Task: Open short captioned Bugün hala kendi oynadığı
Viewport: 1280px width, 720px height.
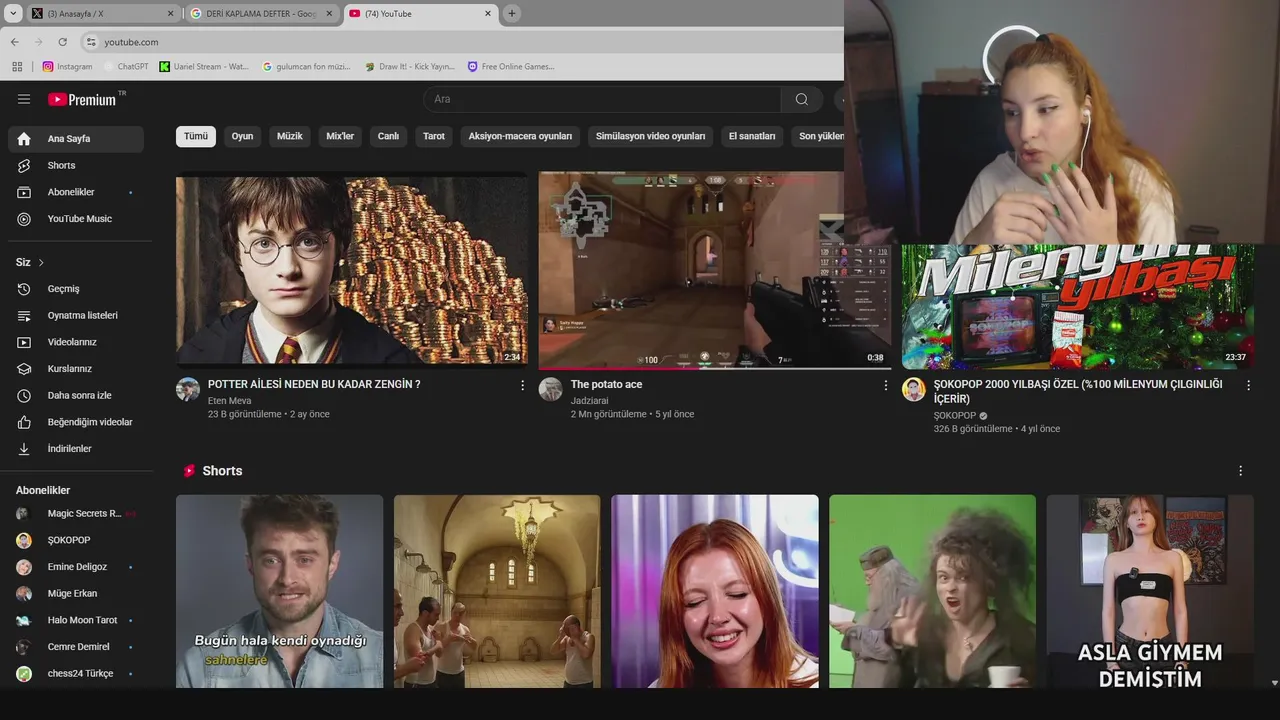Action: [x=279, y=591]
